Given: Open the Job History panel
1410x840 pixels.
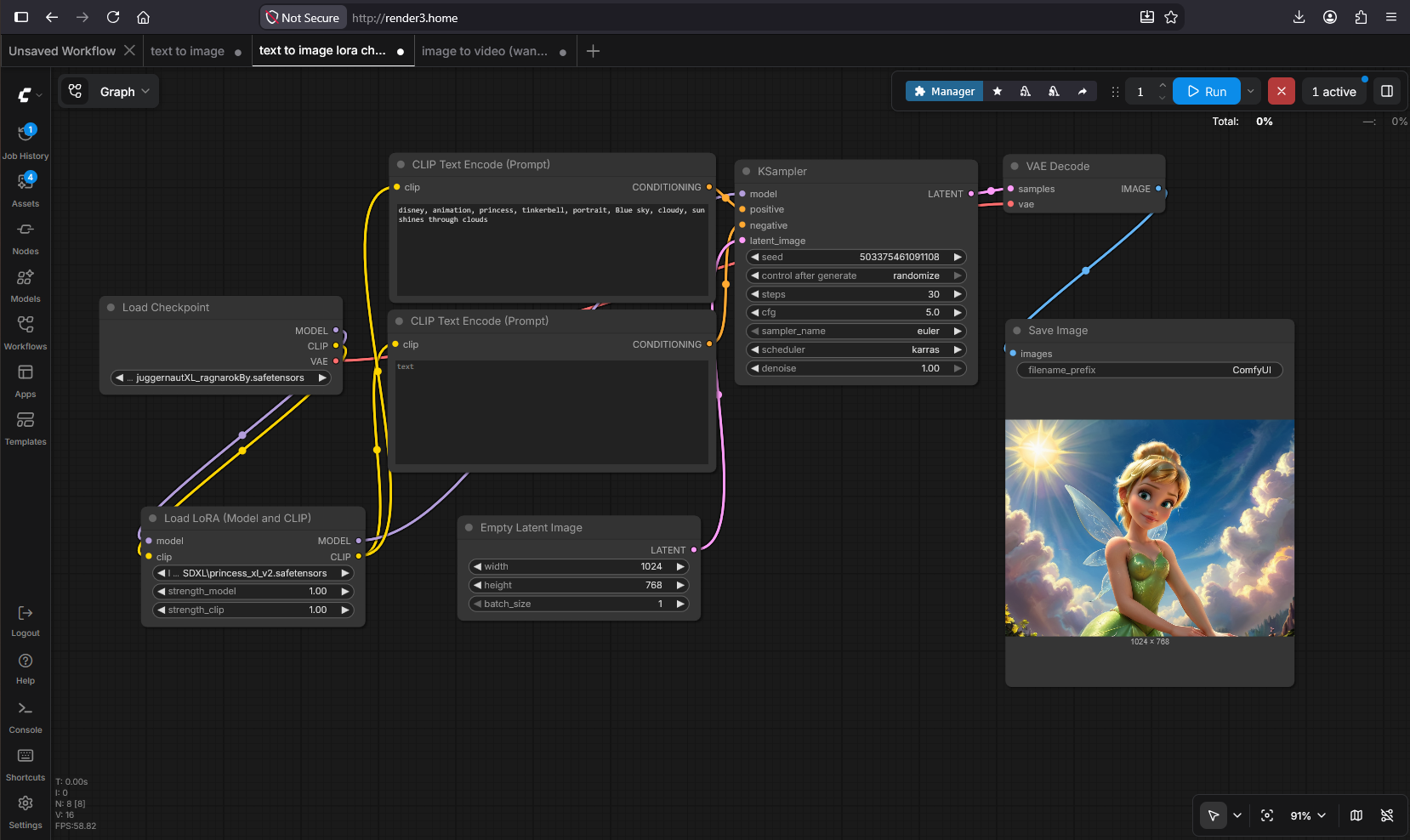Looking at the screenshot, I should point(26,142).
